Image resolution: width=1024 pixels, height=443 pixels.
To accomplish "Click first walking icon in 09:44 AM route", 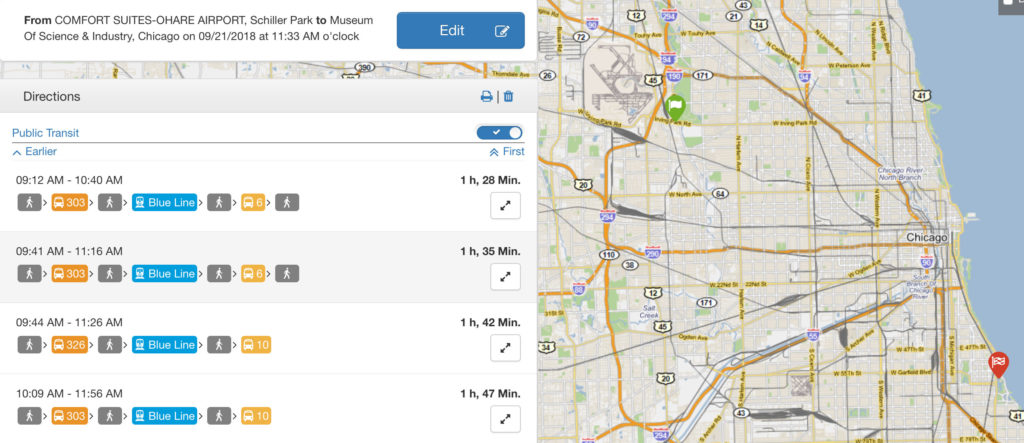I will (x=29, y=345).
